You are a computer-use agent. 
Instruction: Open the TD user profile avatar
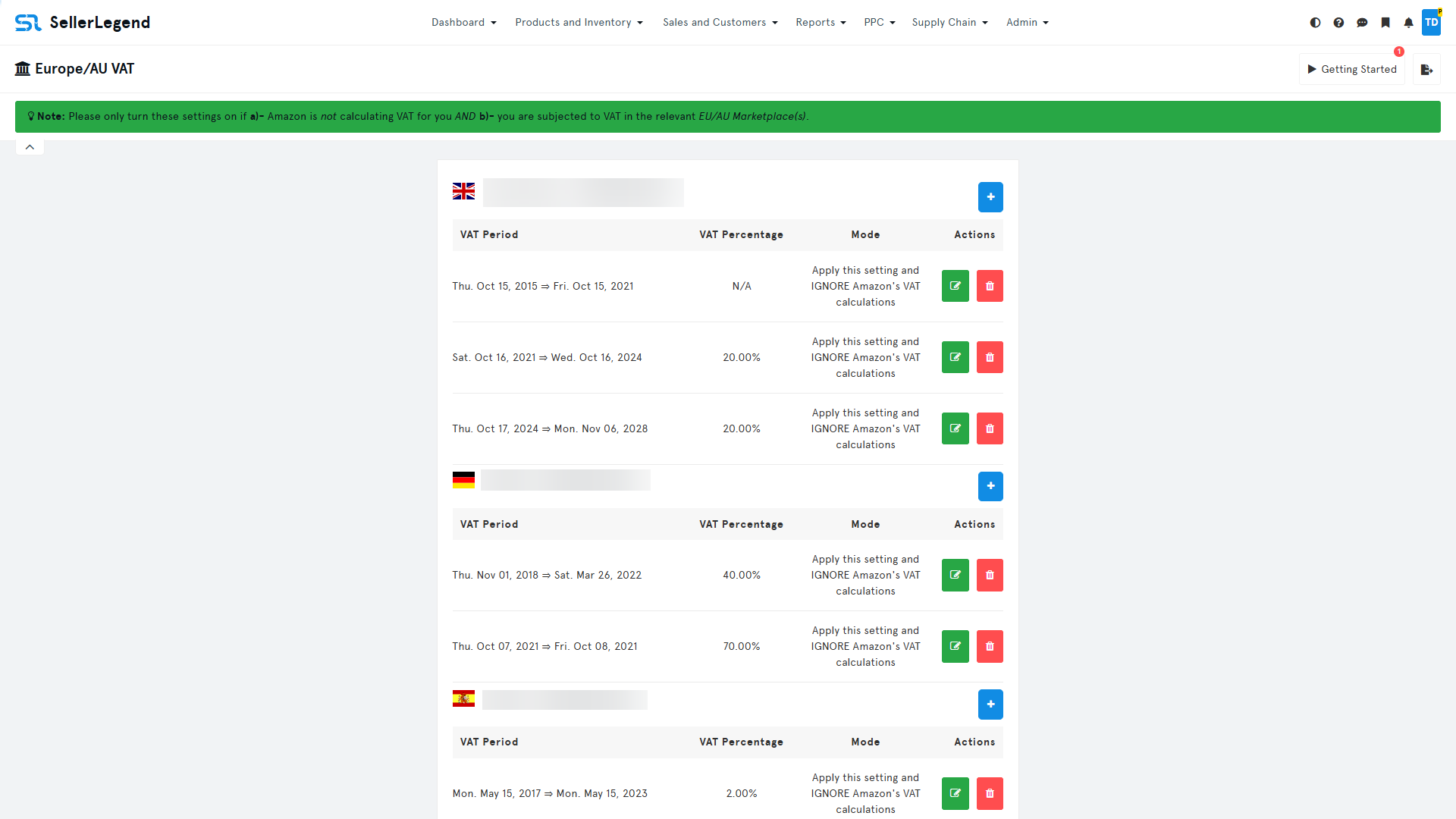tap(1432, 22)
